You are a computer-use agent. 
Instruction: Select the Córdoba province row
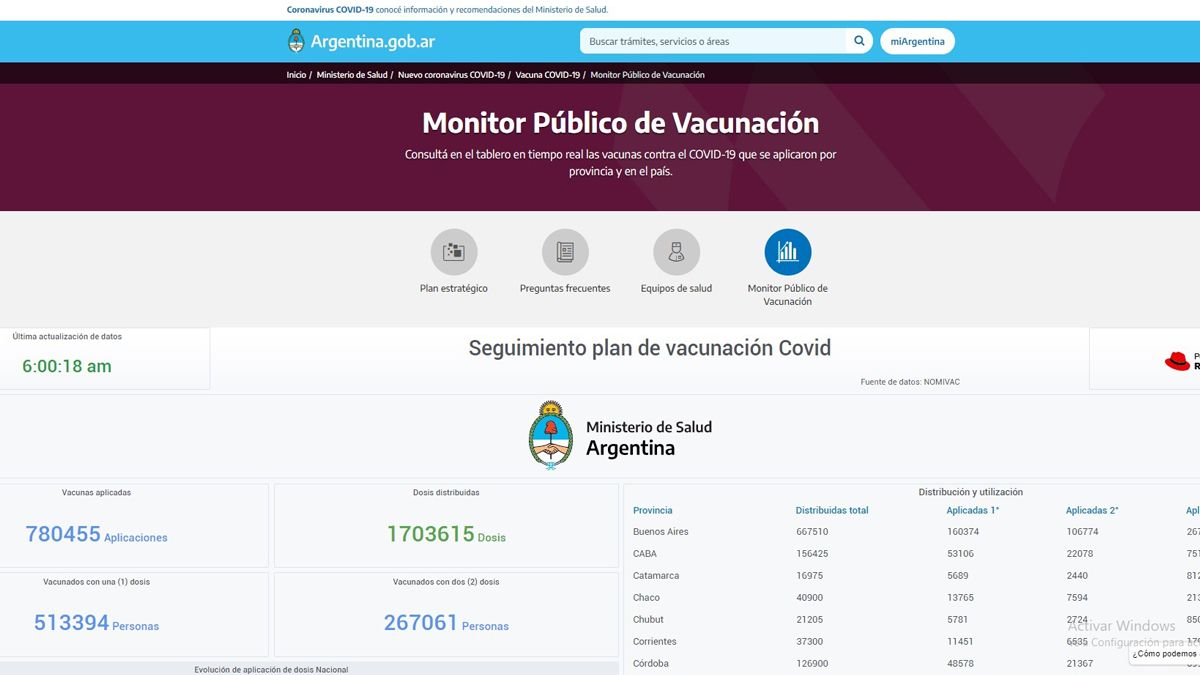point(651,663)
